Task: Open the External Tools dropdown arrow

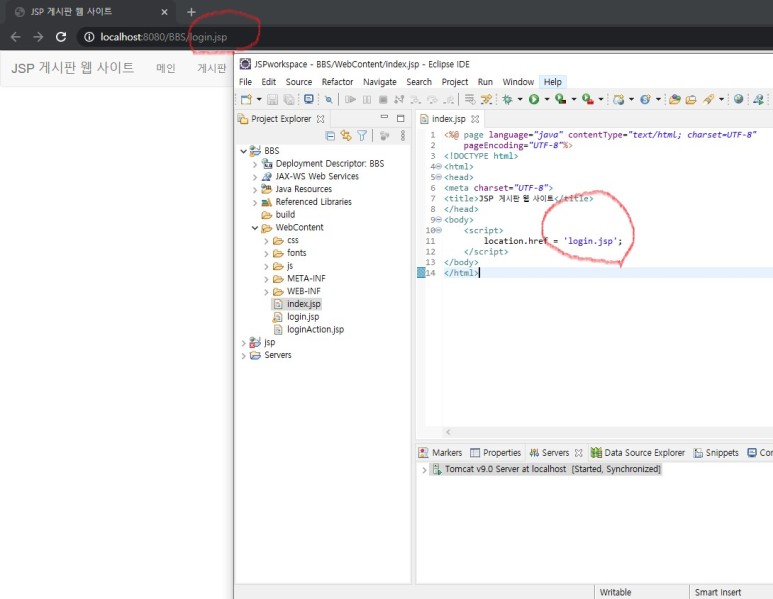Action: point(600,100)
